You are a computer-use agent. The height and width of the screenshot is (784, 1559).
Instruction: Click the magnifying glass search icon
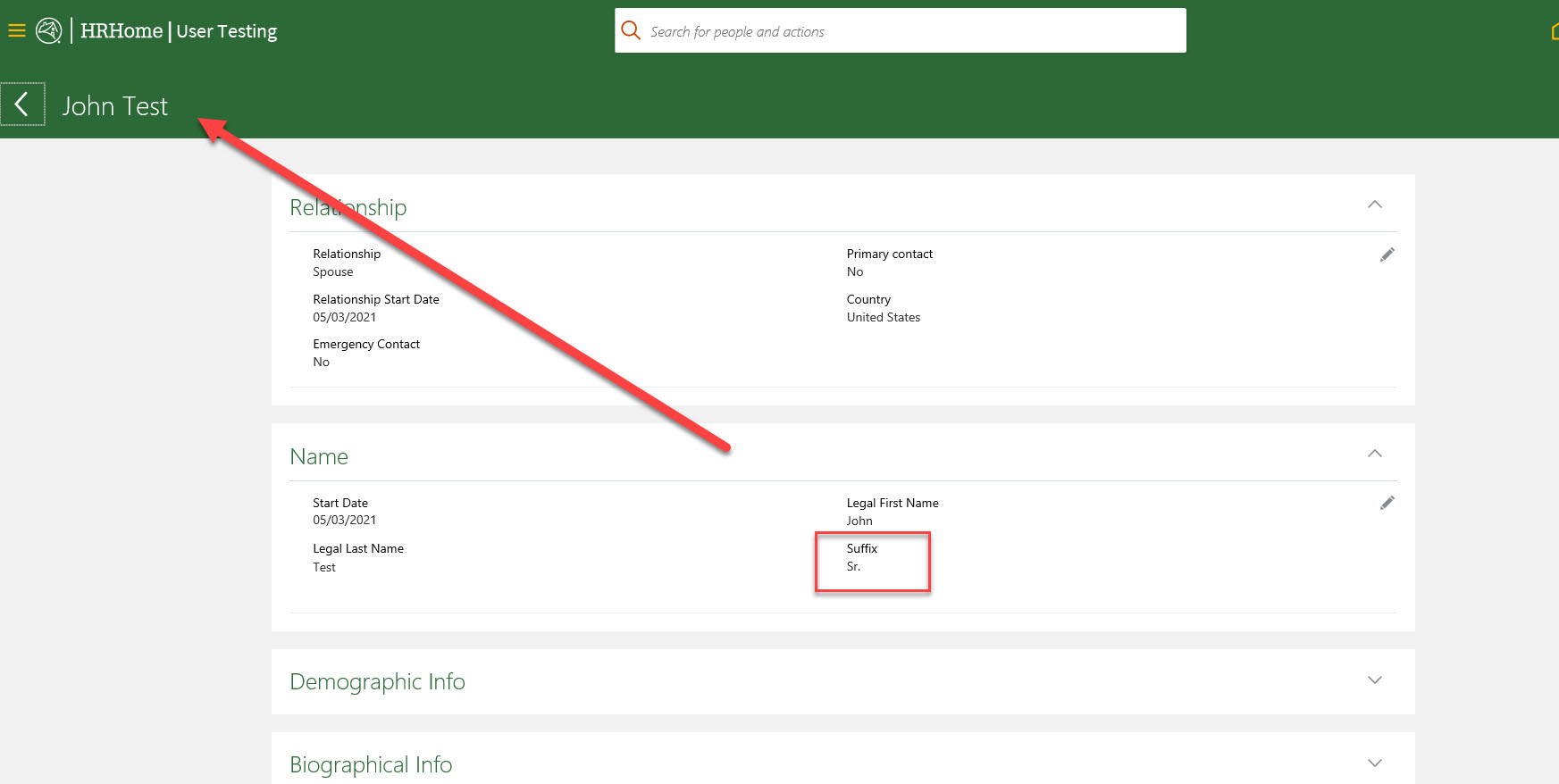(x=631, y=30)
